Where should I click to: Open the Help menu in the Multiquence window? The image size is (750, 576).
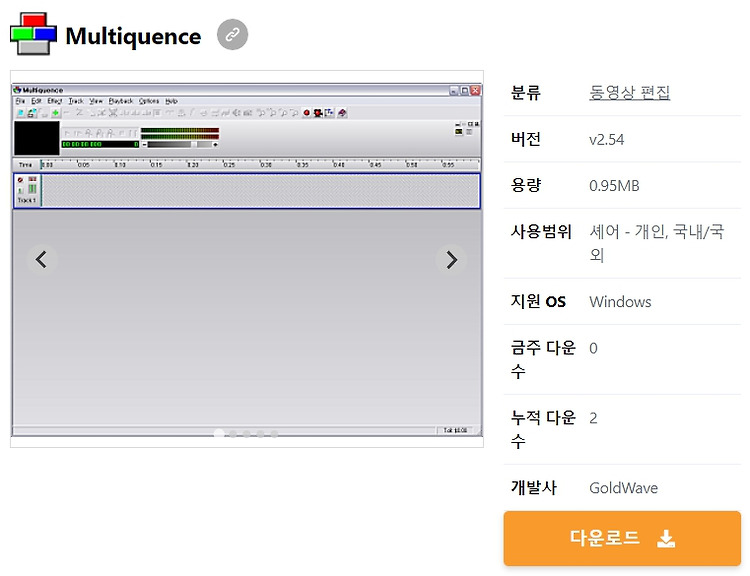(171, 101)
